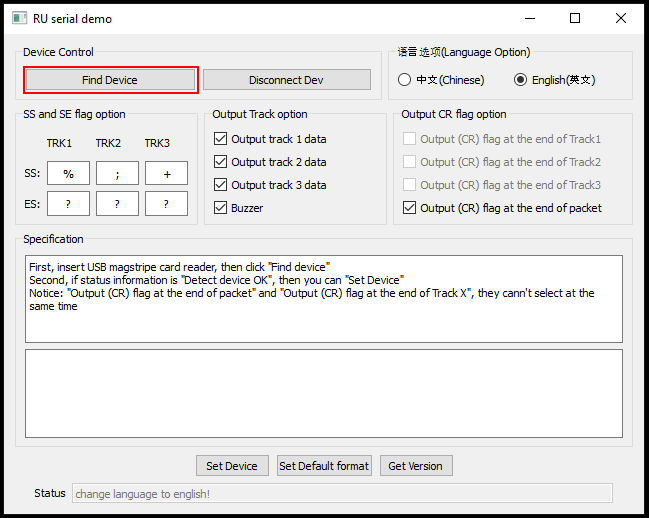Uncheck CR flag at end of packet

410,208
